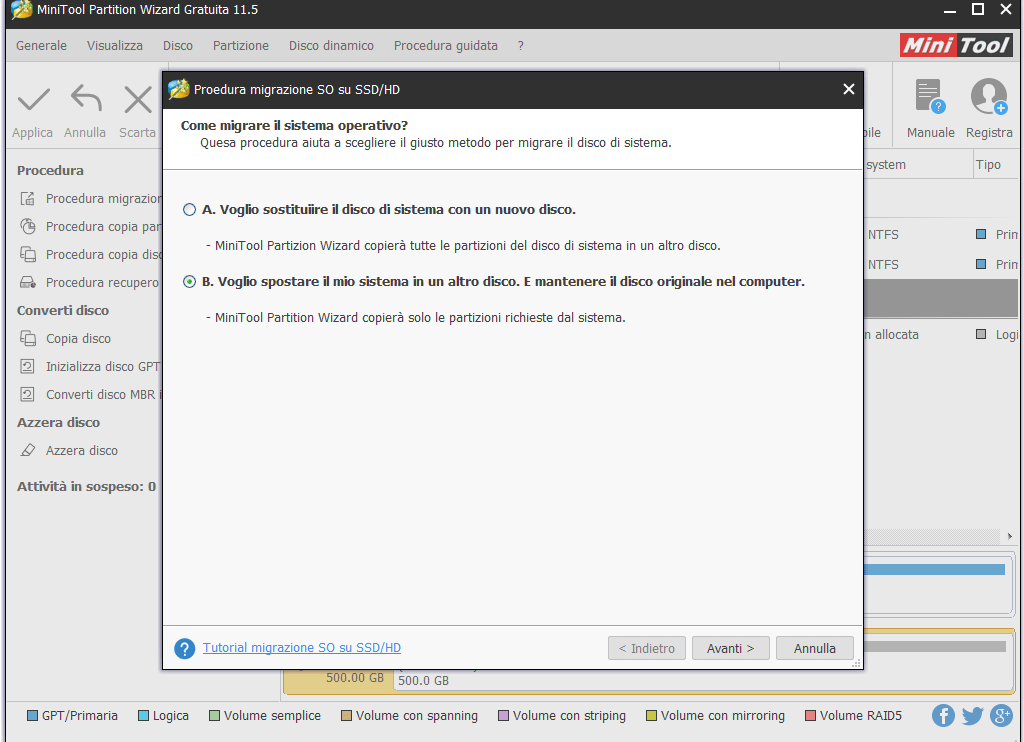
Task: Open the Facebook social icon
Action: [943, 715]
